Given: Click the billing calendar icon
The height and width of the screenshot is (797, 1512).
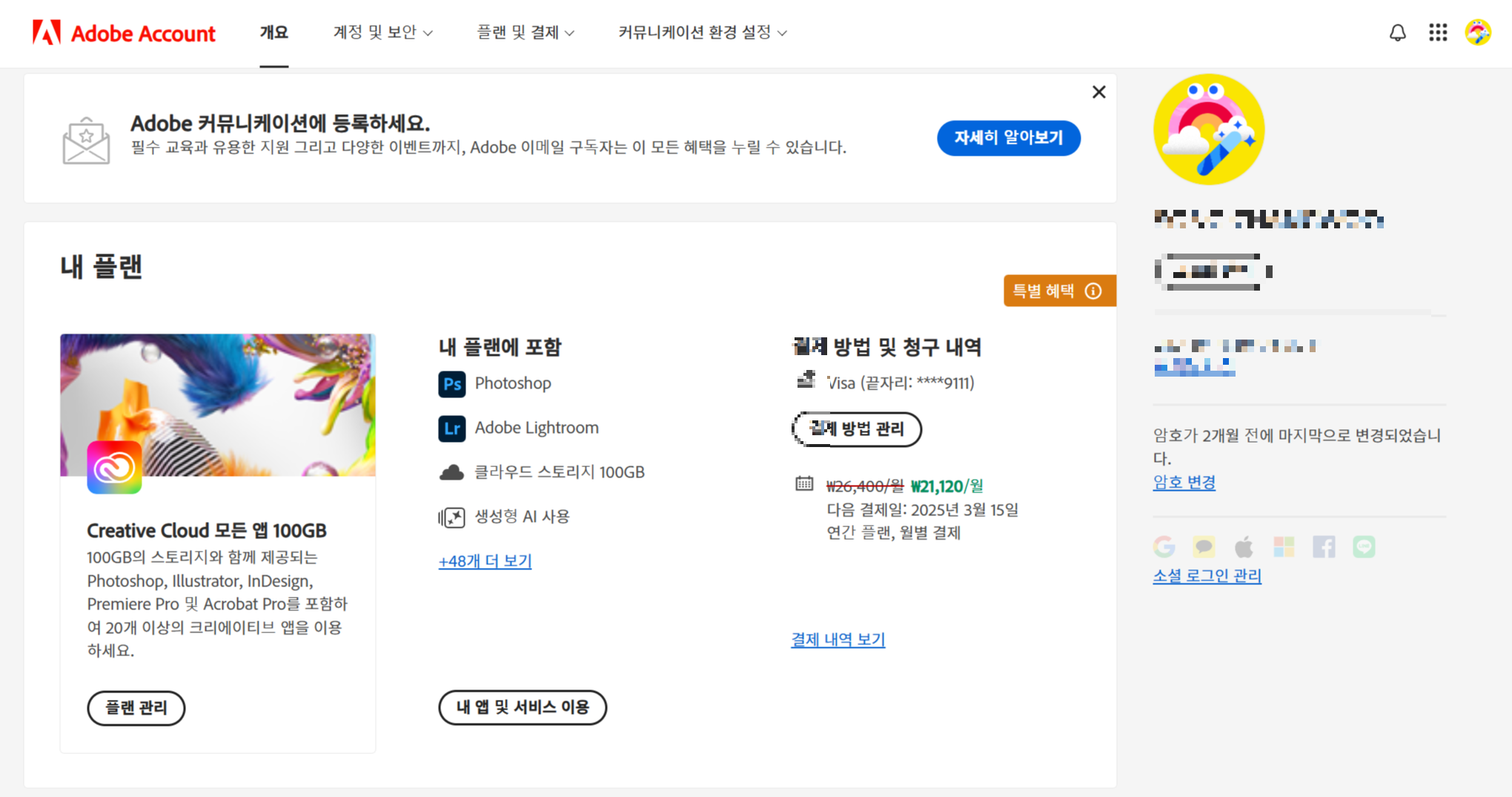Looking at the screenshot, I should tap(804, 483).
